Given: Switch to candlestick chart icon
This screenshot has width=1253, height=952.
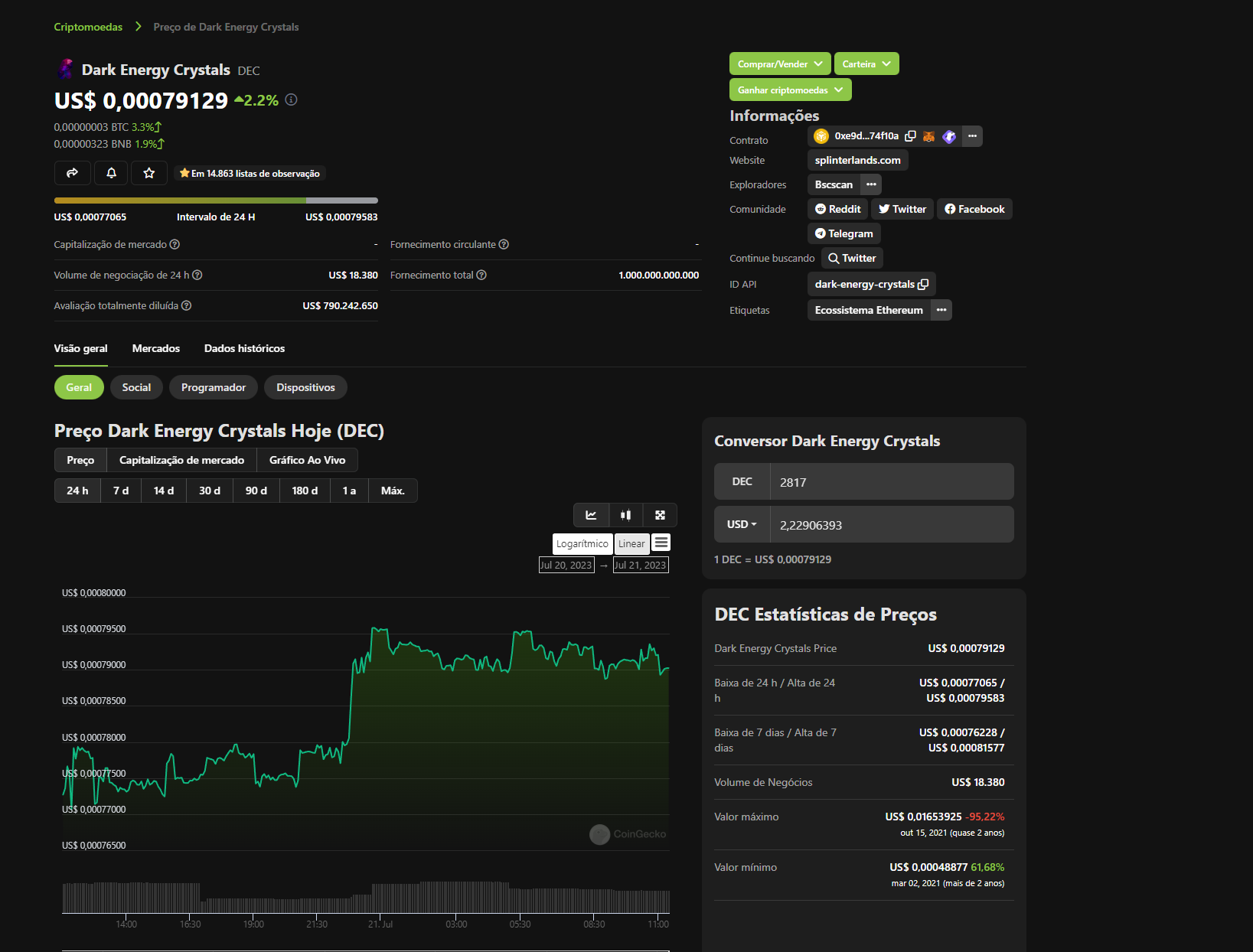Looking at the screenshot, I should (x=626, y=515).
